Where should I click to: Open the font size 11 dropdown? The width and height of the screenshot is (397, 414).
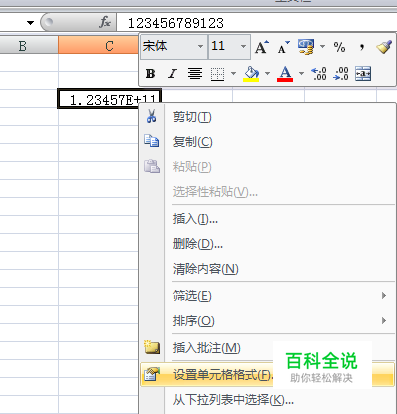(243, 46)
